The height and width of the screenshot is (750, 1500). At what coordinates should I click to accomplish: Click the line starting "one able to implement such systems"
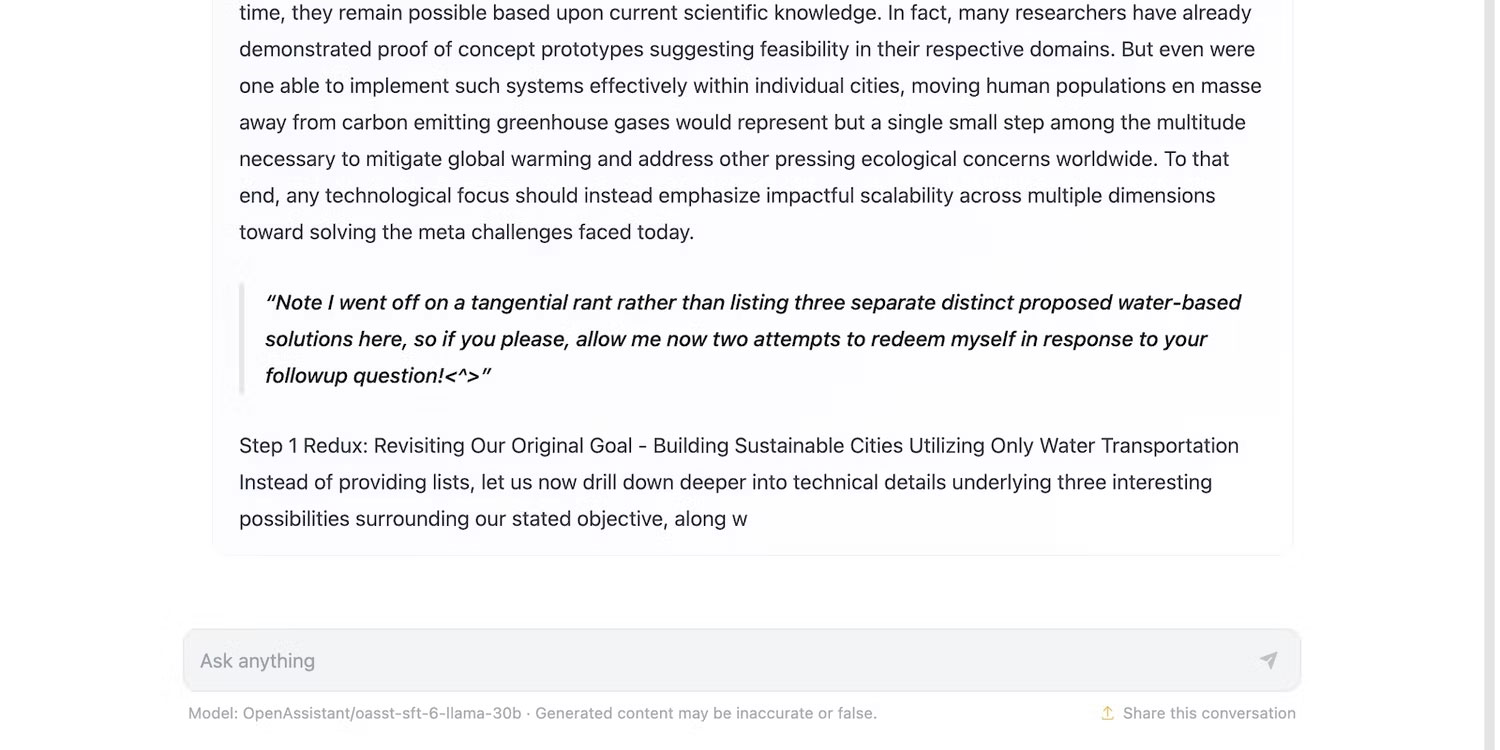750,86
